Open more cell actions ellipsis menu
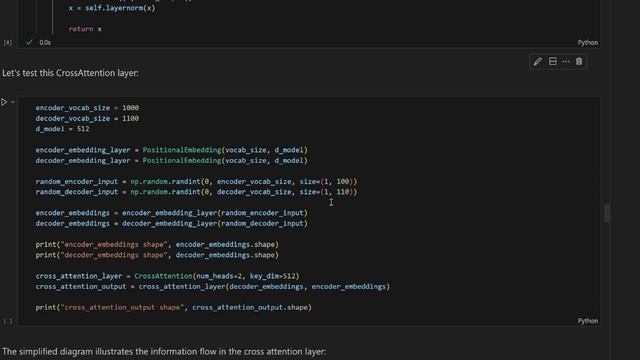Screen dimensions: 640x360 [x=566, y=62]
